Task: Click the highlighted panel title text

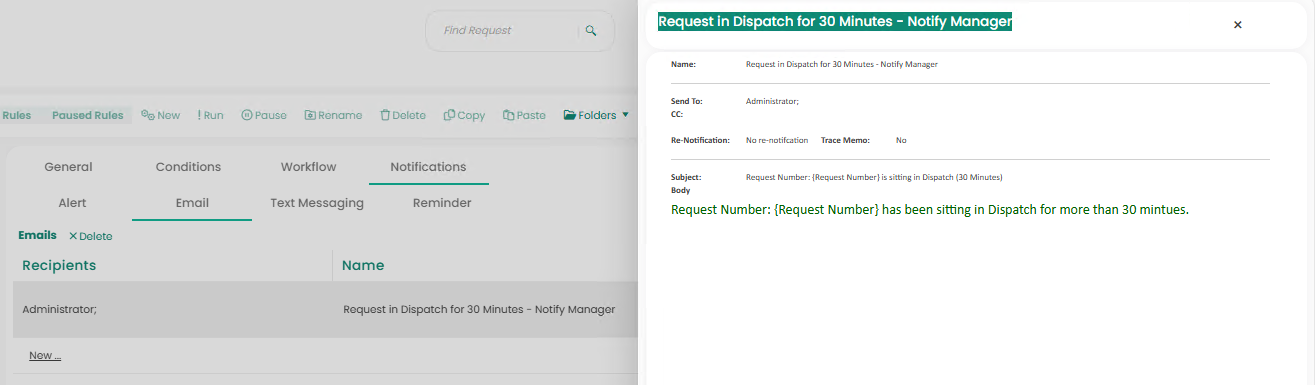Action: (x=835, y=21)
